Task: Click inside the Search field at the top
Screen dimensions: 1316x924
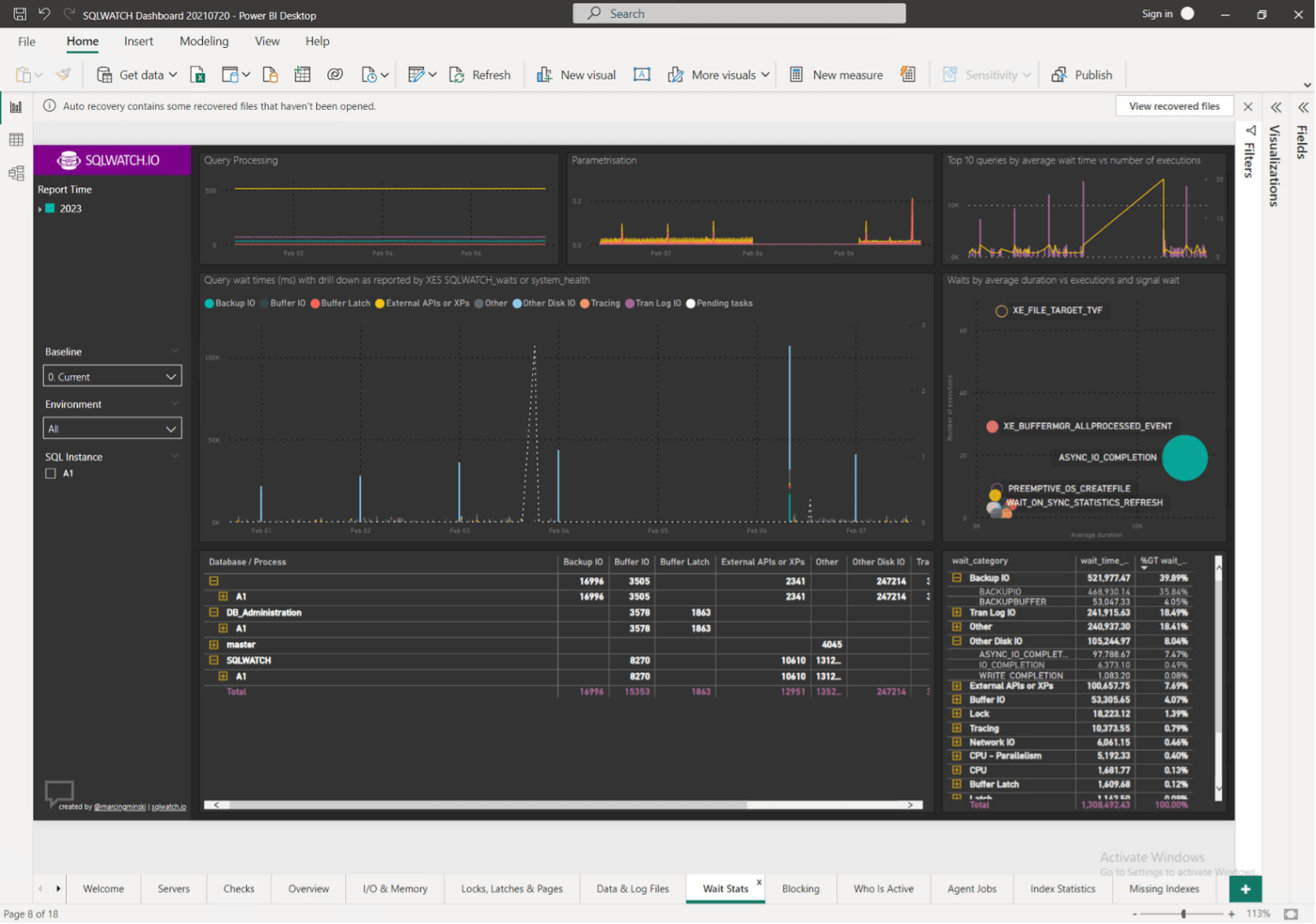Action: point(739,13)
